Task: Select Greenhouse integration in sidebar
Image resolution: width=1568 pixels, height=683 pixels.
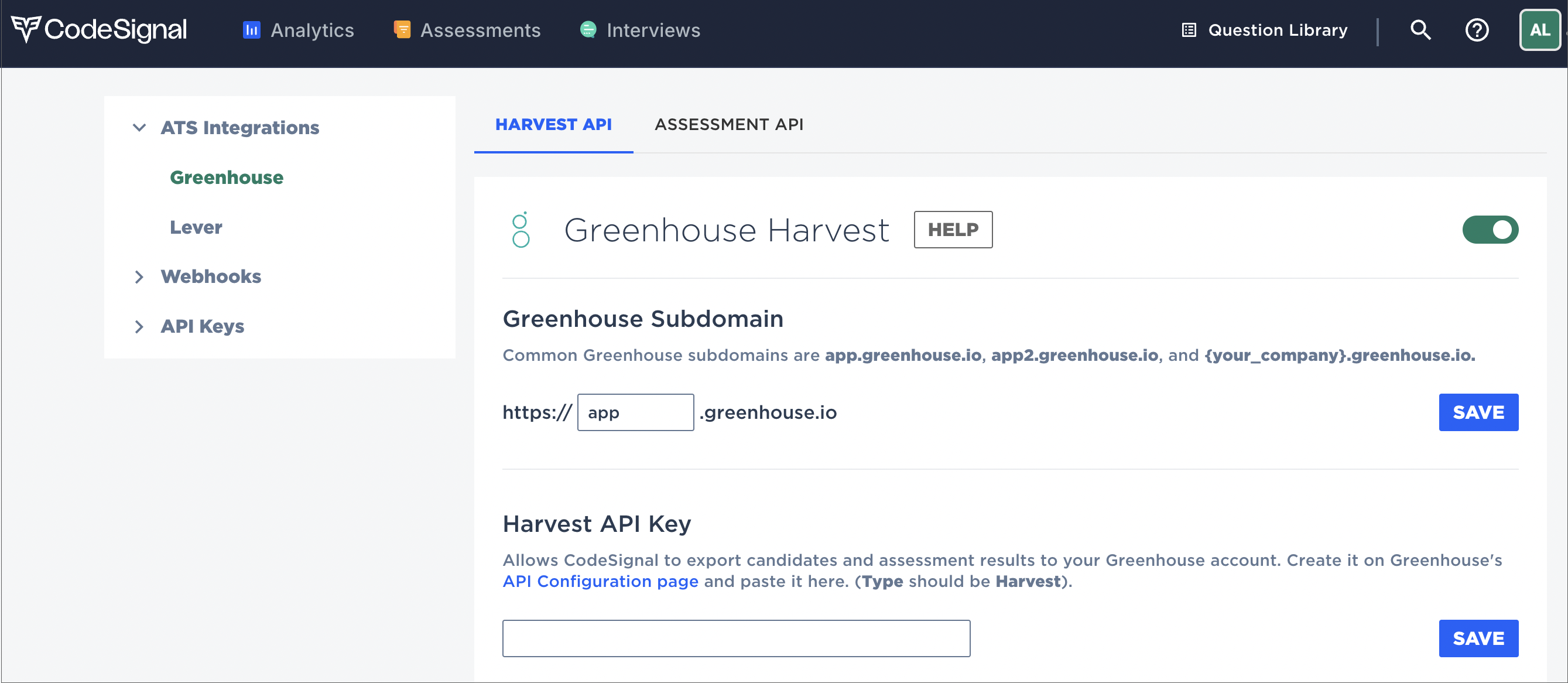Action: (x=227, y=177)
